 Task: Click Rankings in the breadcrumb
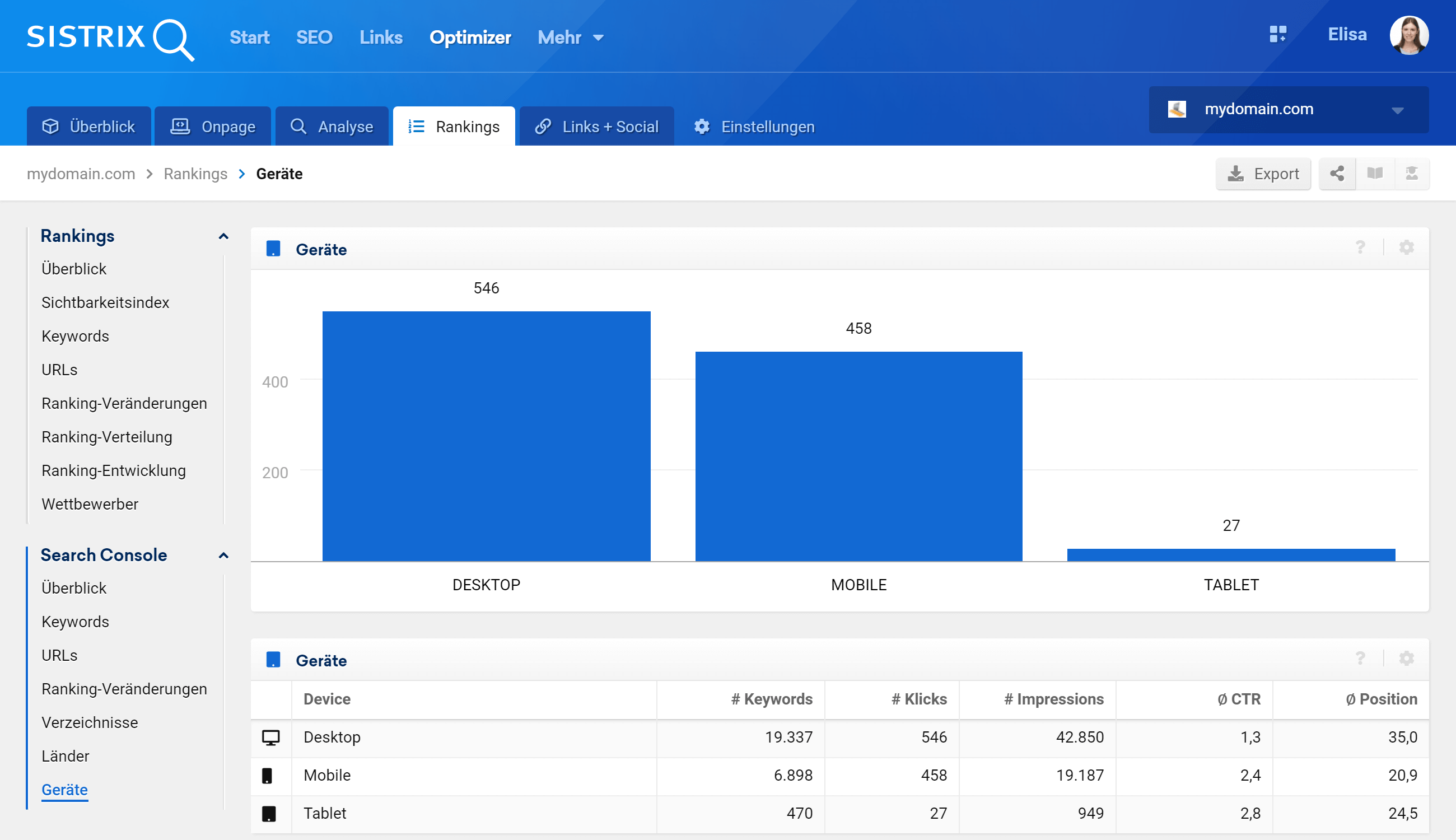click(x=195, y=174)
